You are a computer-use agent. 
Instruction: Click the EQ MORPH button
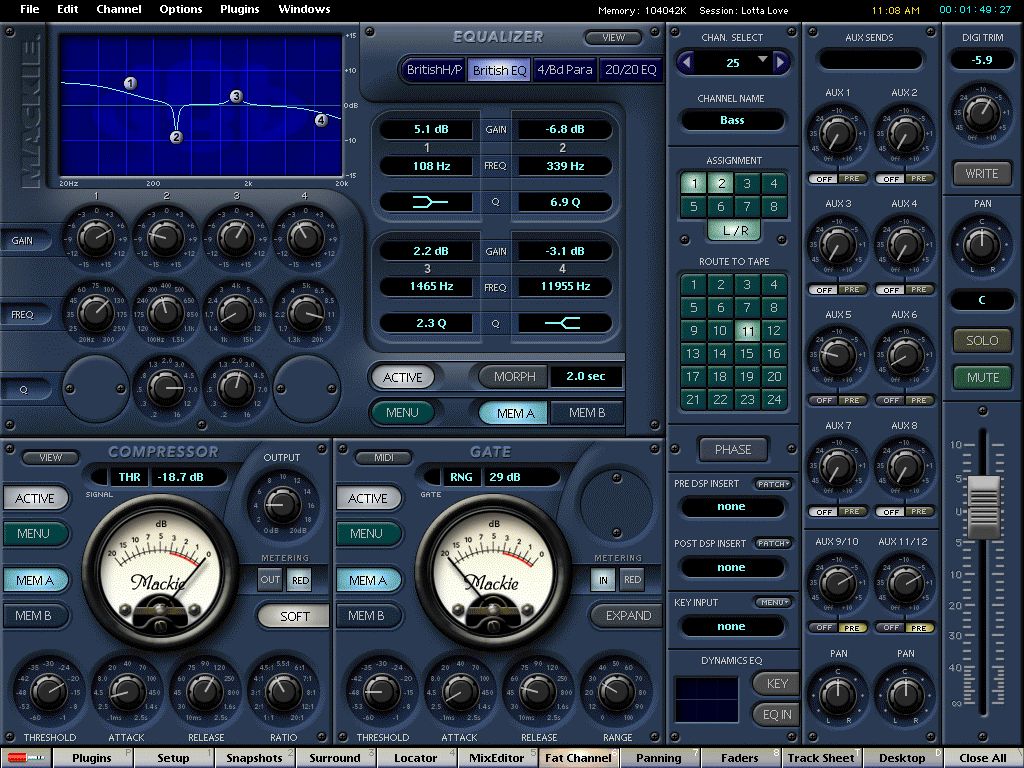point(514,377)
